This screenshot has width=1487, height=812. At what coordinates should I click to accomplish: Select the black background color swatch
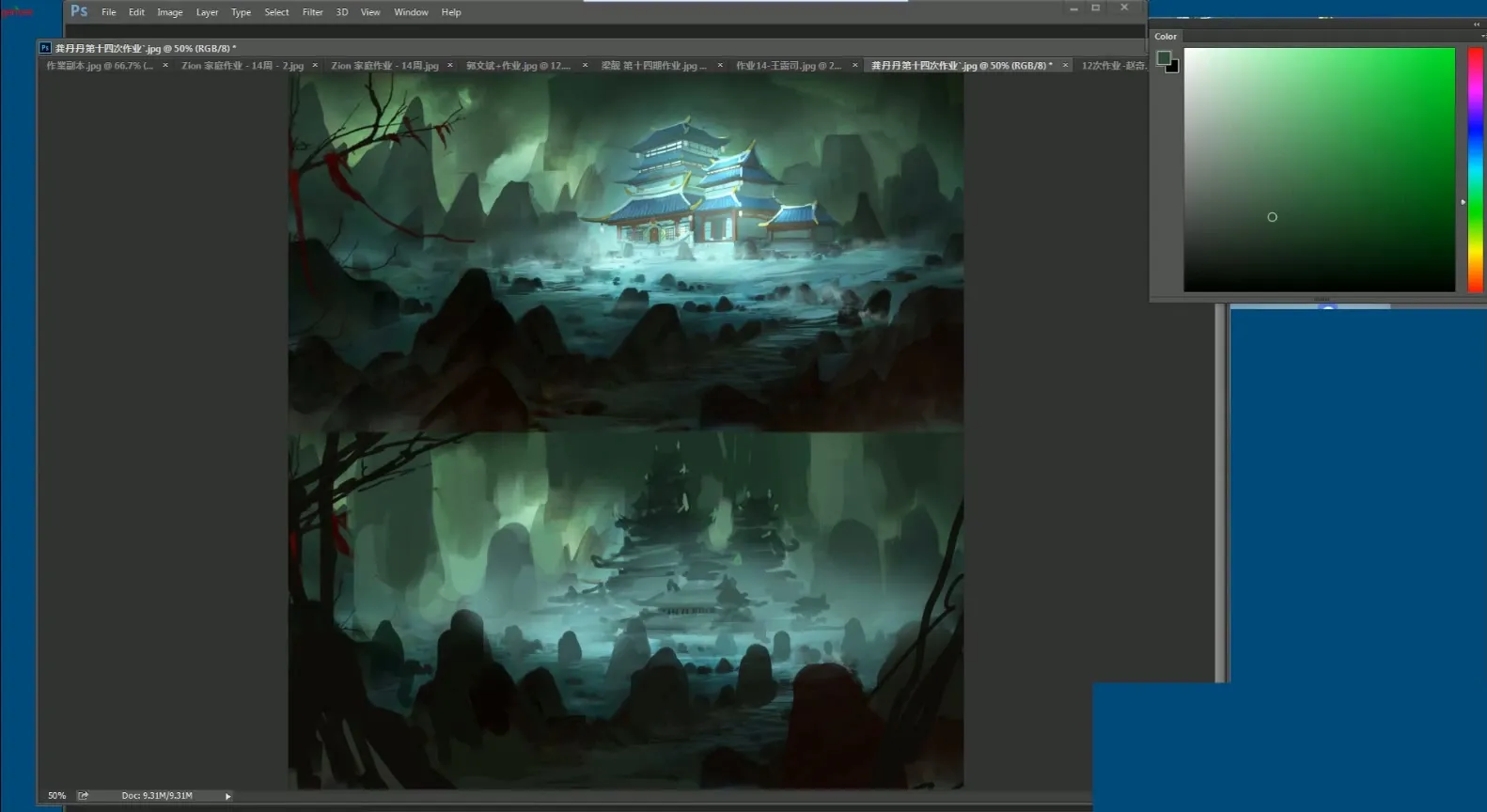1174,68
